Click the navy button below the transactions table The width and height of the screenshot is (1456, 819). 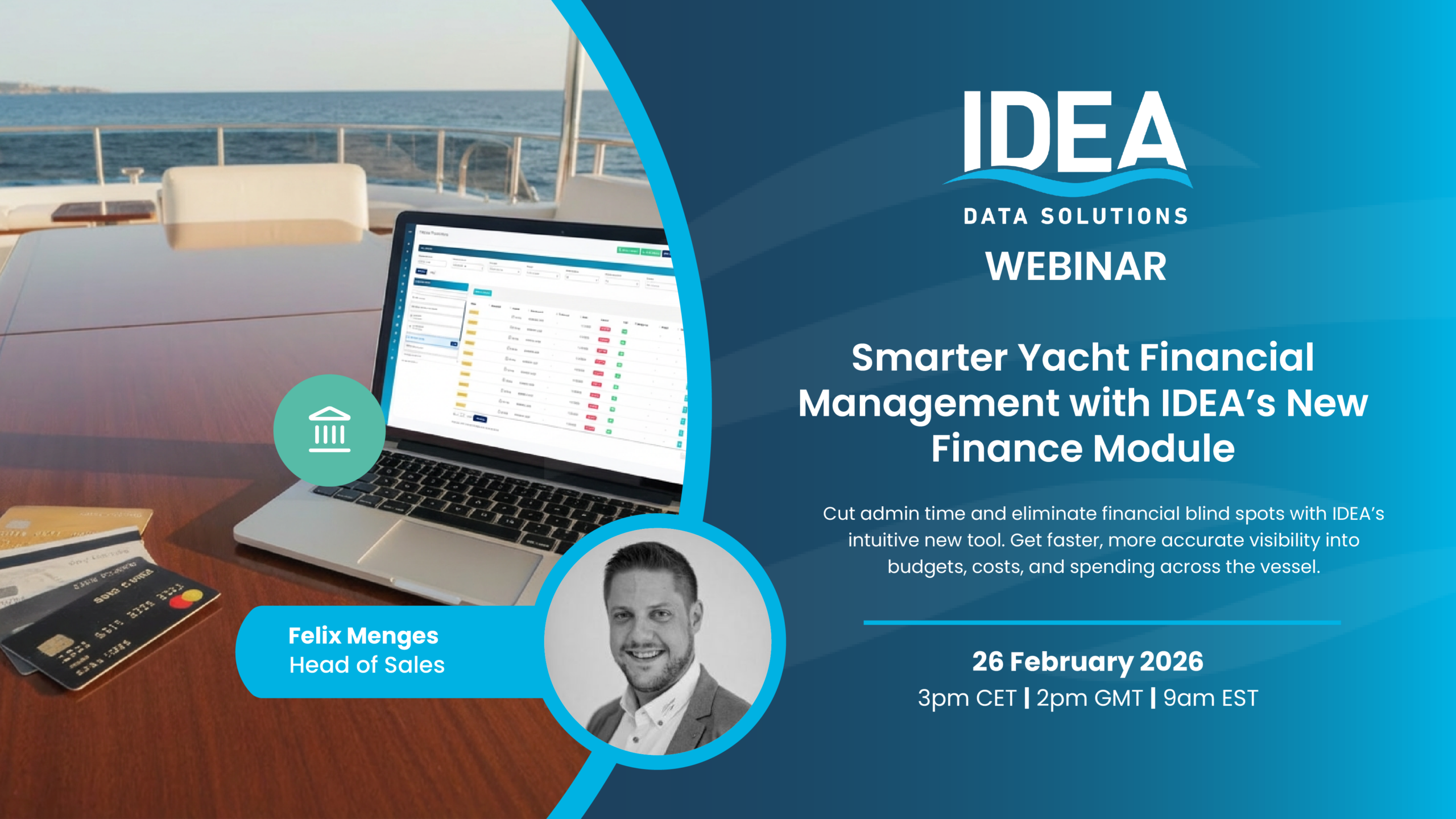(481, 420)
